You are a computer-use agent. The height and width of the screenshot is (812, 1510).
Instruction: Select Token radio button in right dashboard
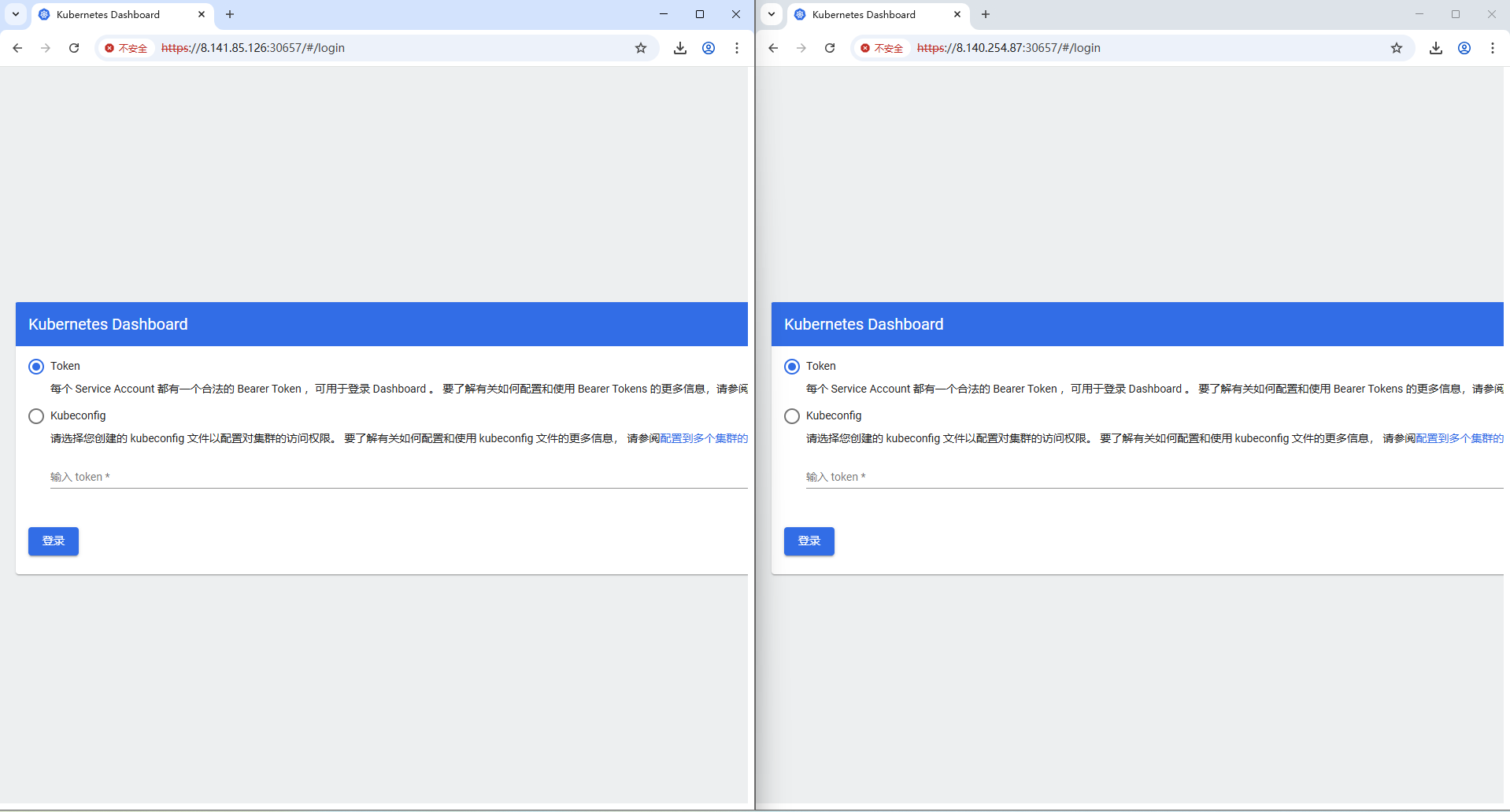click(x=792, y=367)
